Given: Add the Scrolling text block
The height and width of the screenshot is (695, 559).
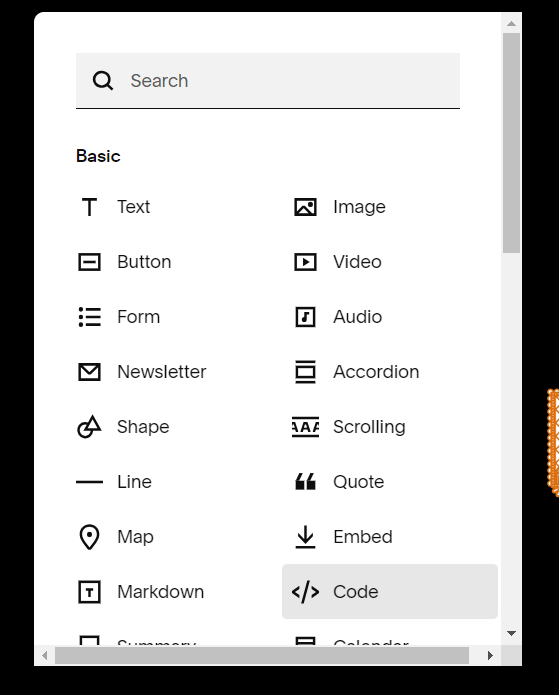Looking at the screenshot, I should click(348, 427).
